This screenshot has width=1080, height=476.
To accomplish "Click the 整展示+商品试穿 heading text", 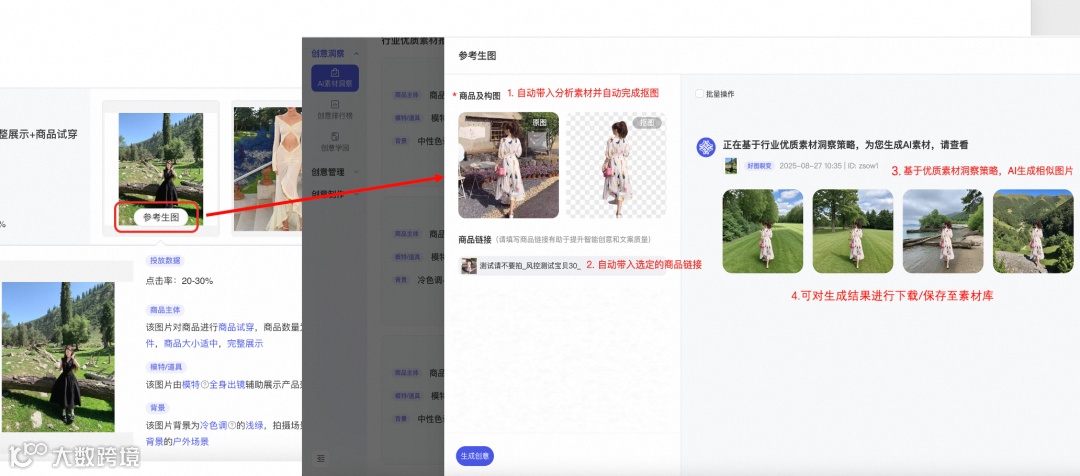I will click(39, 134).
